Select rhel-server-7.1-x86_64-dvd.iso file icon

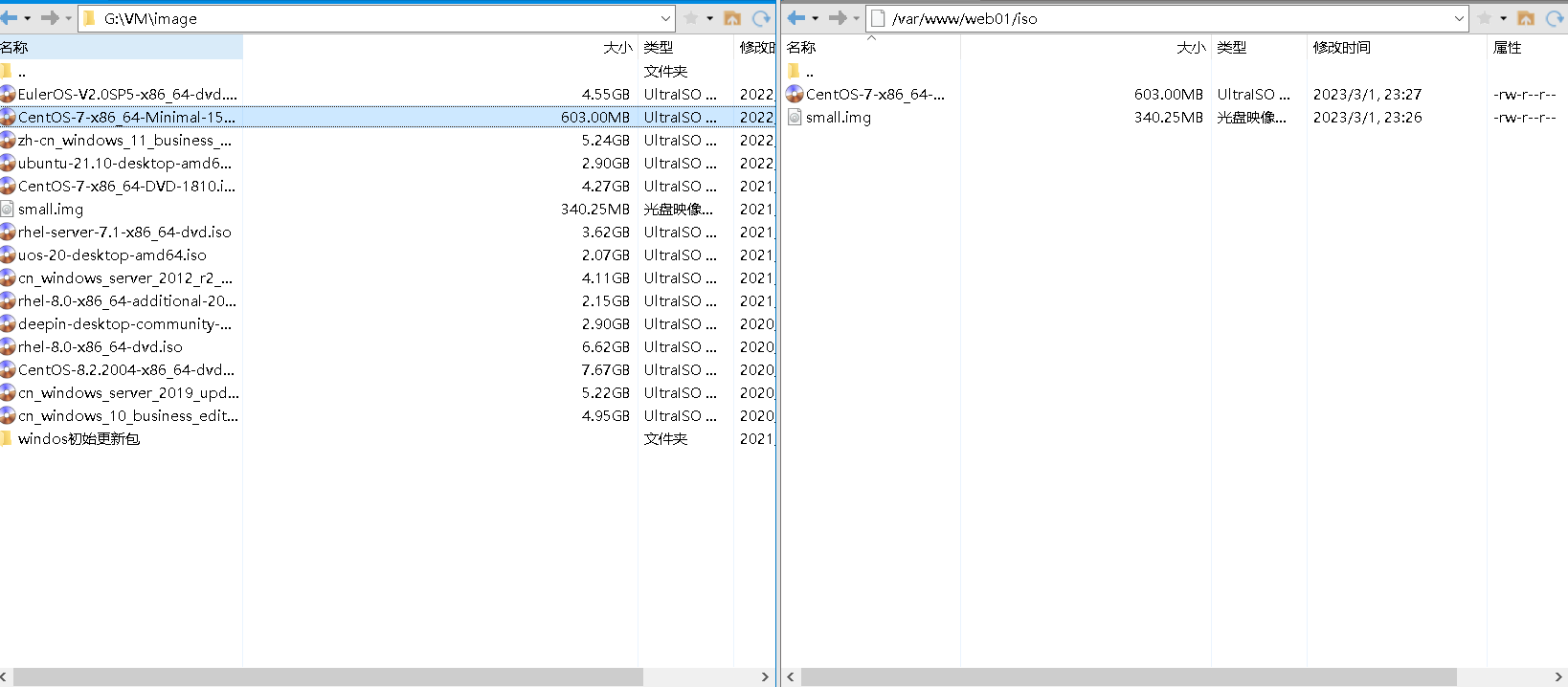[8, 232]
